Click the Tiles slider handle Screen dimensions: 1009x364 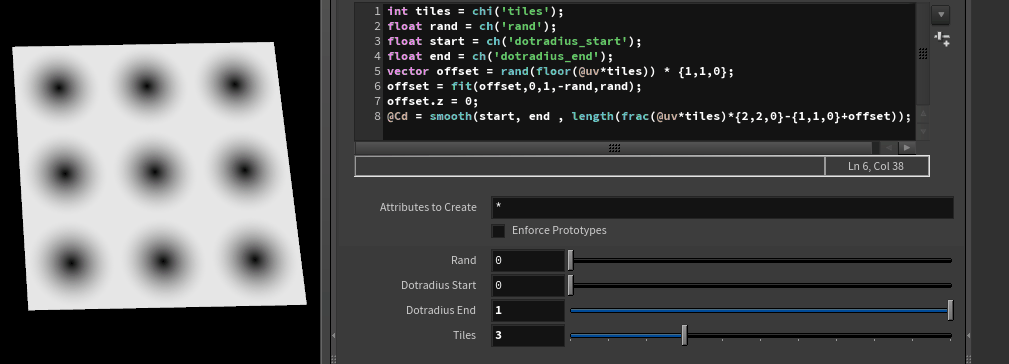[x=684, y=336]
